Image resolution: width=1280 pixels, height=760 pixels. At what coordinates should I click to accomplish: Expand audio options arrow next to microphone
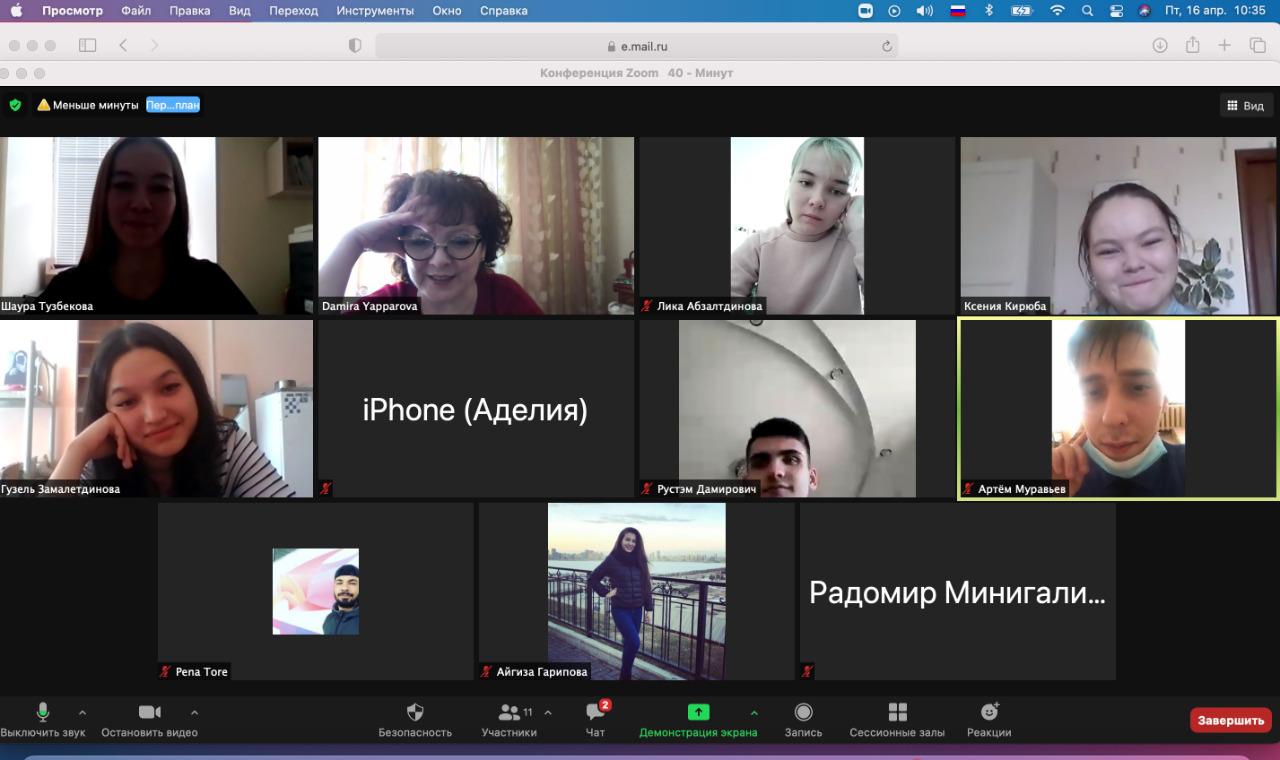[82, 713]
